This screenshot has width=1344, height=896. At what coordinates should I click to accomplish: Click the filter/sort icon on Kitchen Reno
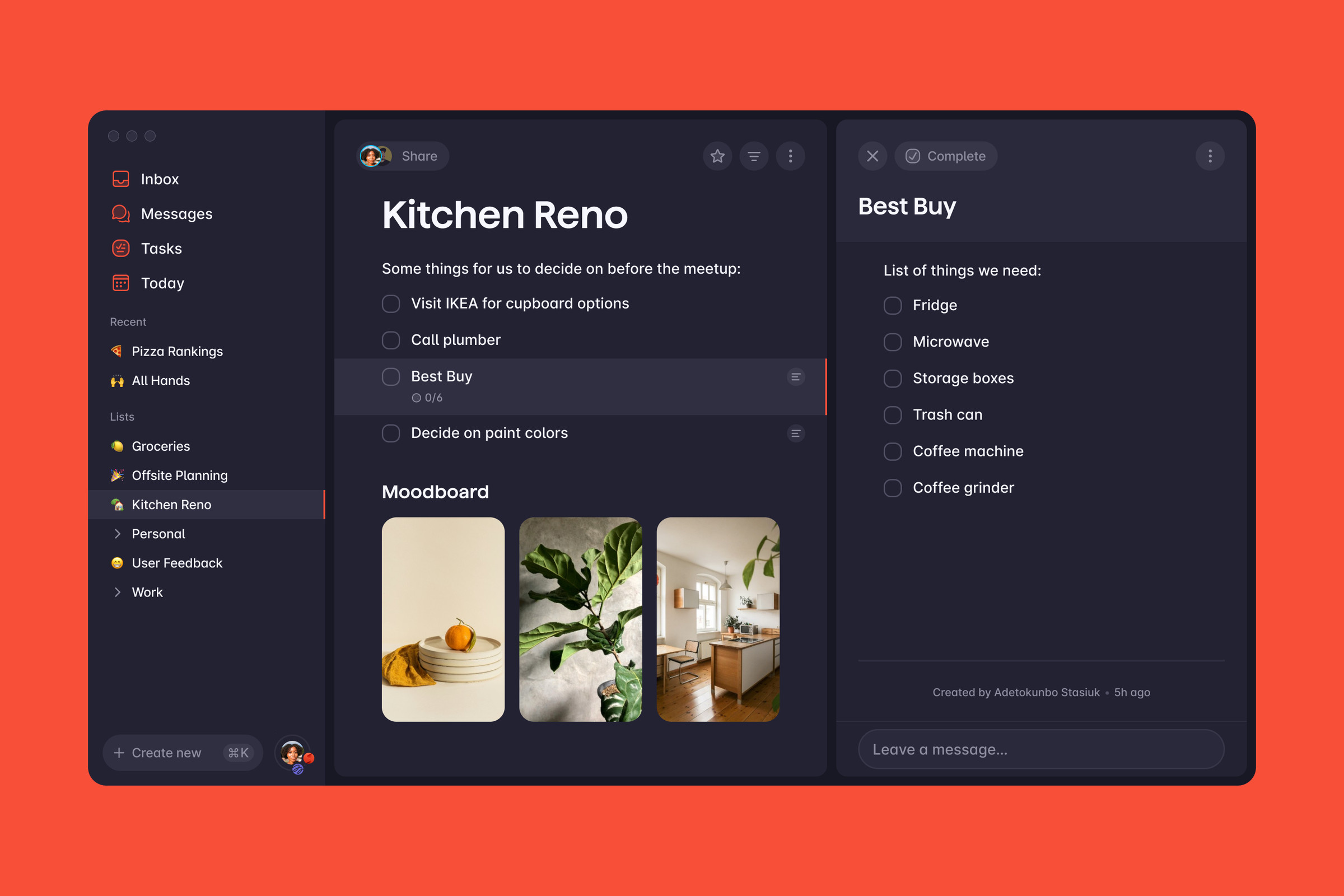(x=755, y=155)
